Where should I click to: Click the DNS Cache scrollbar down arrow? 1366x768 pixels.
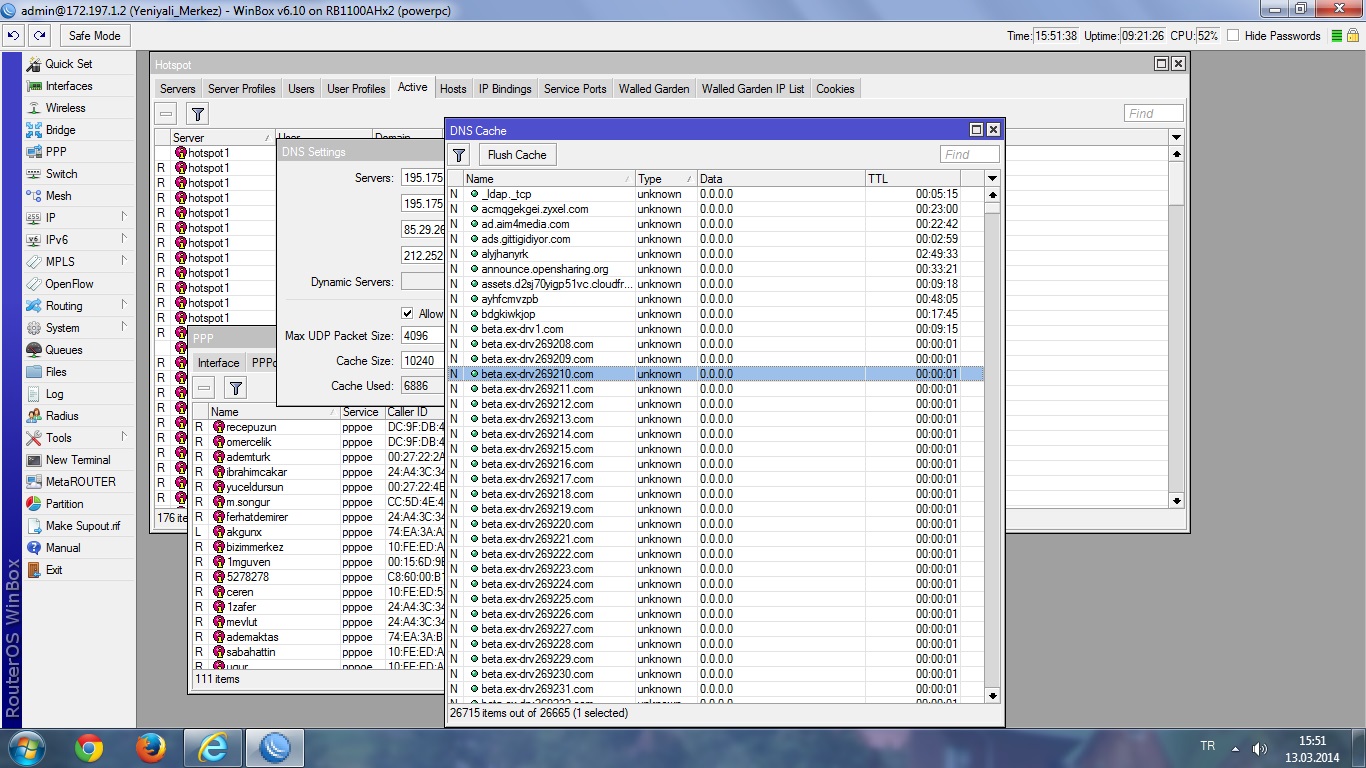pyautogui.click(x=992, y=695)
